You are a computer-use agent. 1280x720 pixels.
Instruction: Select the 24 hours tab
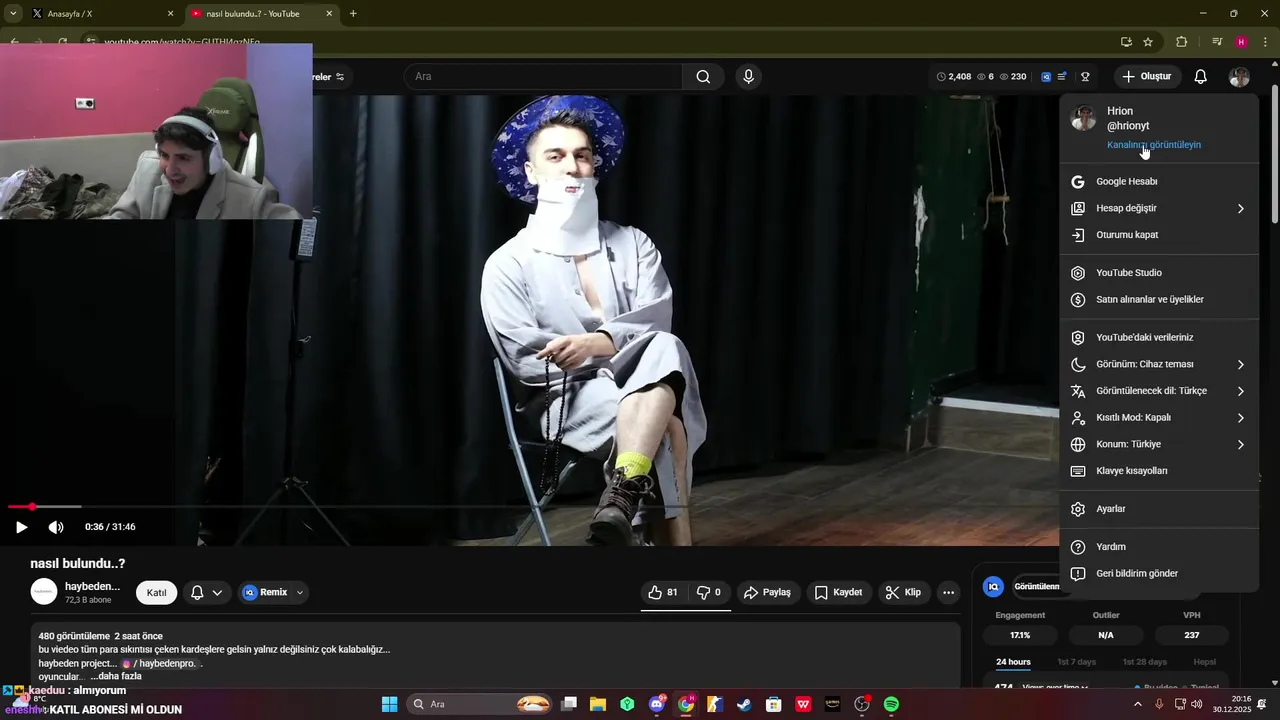point(1013,662)
